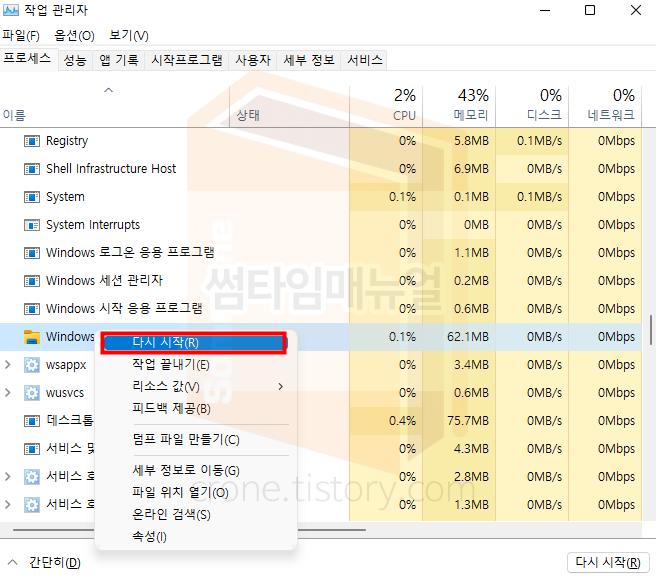This screenshot has height=581, width=656.
Task: Click the sort arrow above 이름 column
Action: coord(108,90)
